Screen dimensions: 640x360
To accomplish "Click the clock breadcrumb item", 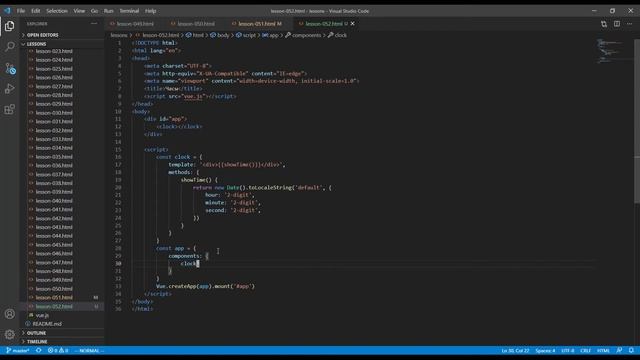I will coord(340,35).
